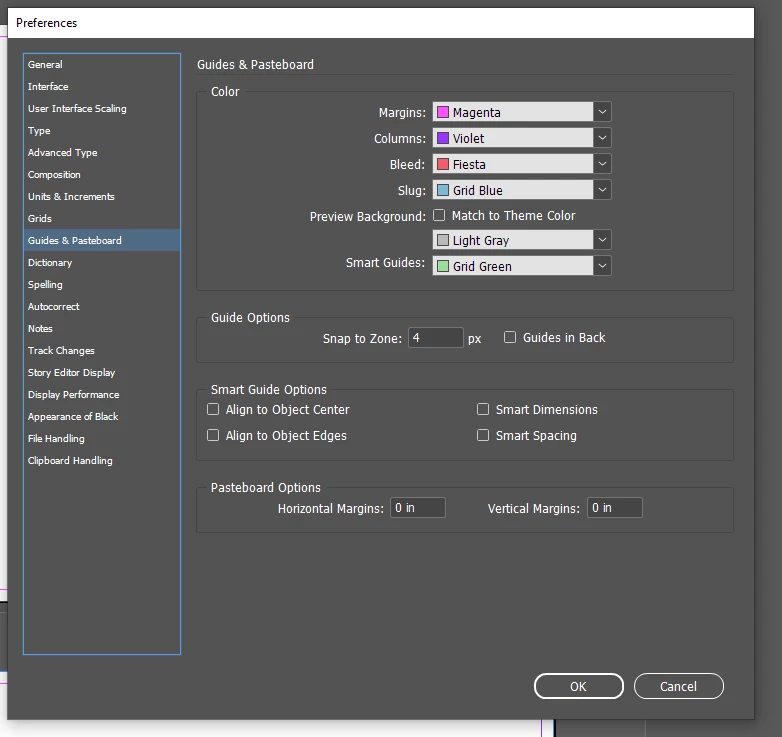
Task: Confirm preferences with OK button
Action: (x=579, y=686)
